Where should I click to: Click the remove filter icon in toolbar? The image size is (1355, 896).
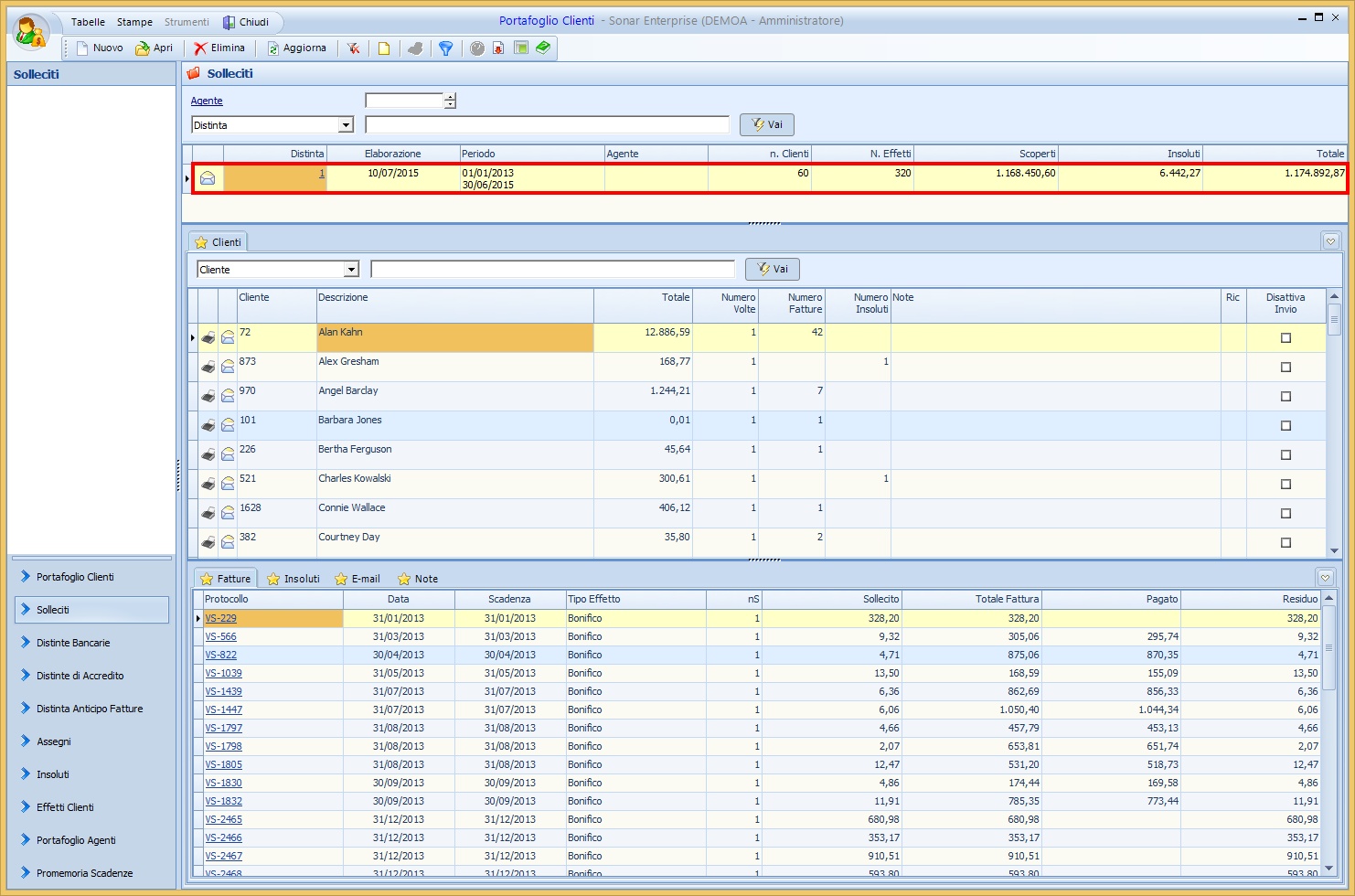pos(353,48)
